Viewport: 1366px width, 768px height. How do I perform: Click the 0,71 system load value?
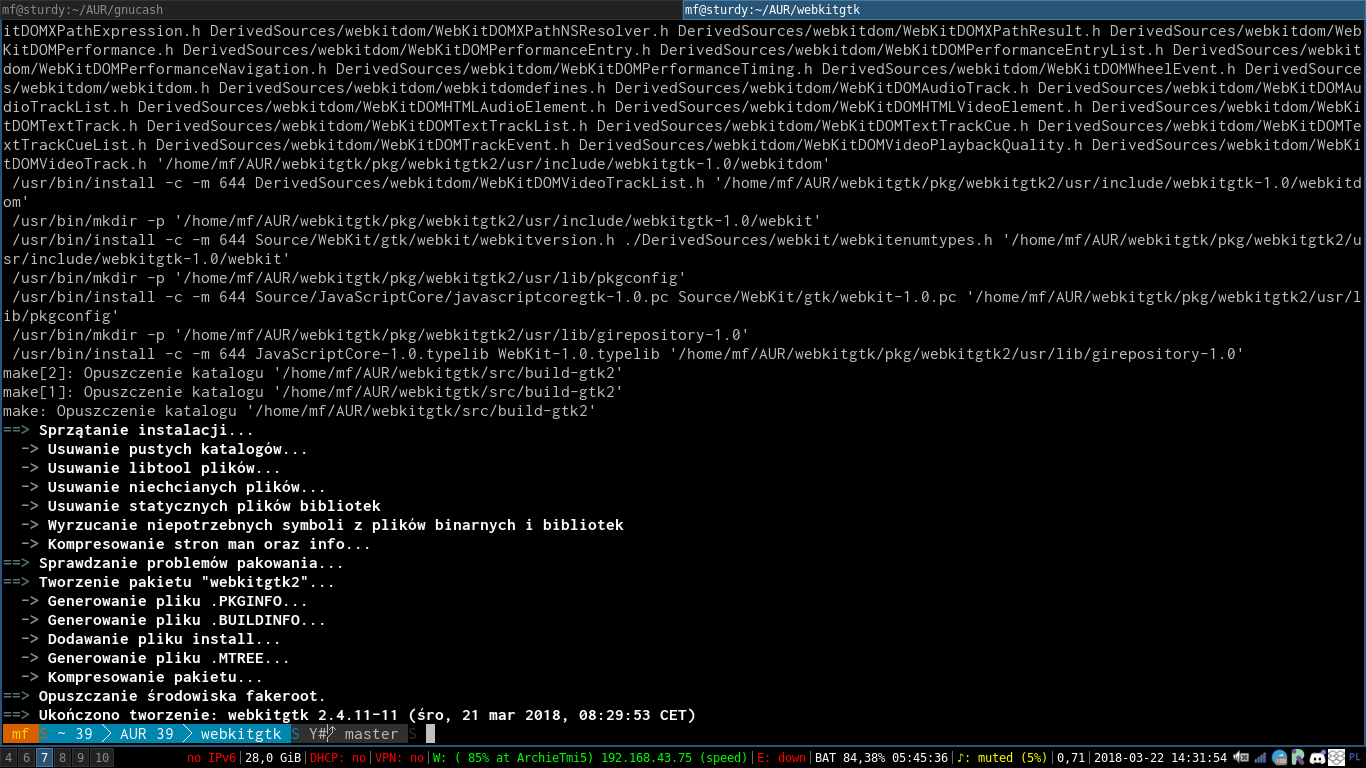pos(1071,758)
